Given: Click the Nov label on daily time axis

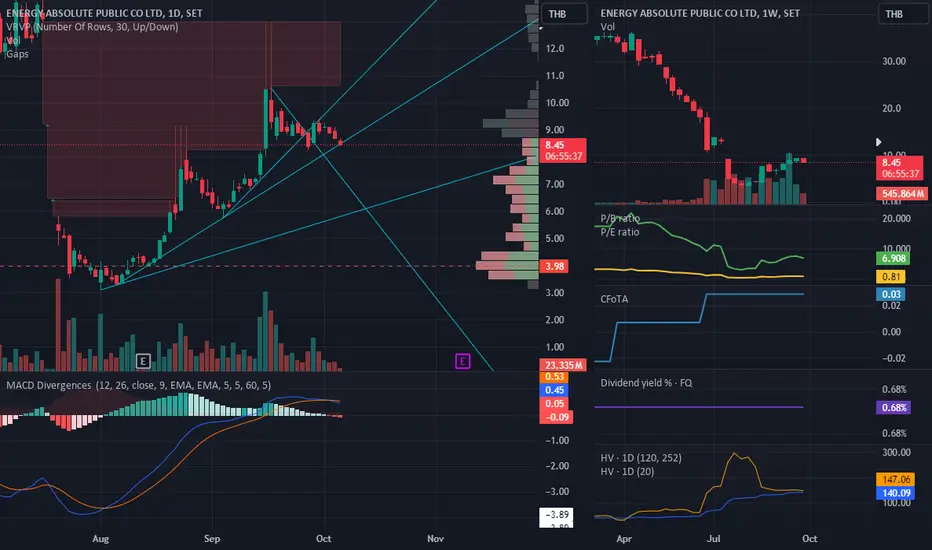Looking at the screenshot, I should point(435,539).
